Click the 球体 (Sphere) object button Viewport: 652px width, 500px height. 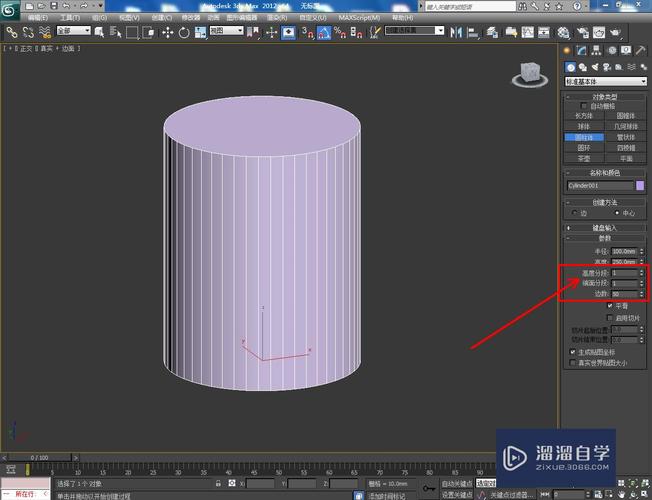[x=583, y=126]
